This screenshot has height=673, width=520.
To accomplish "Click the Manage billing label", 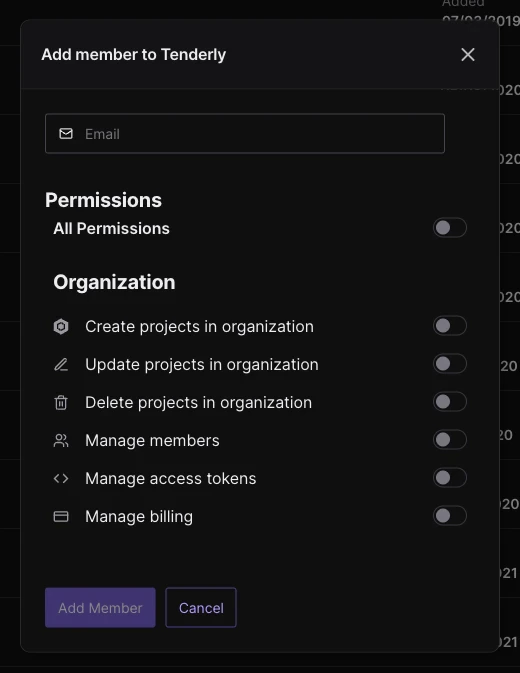I will coord(139,517).
